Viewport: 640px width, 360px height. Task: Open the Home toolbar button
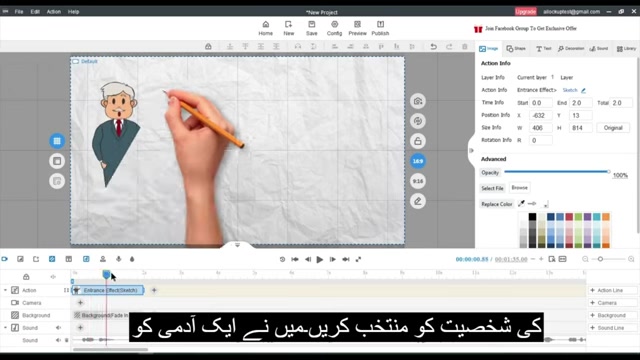coord(265,28)
